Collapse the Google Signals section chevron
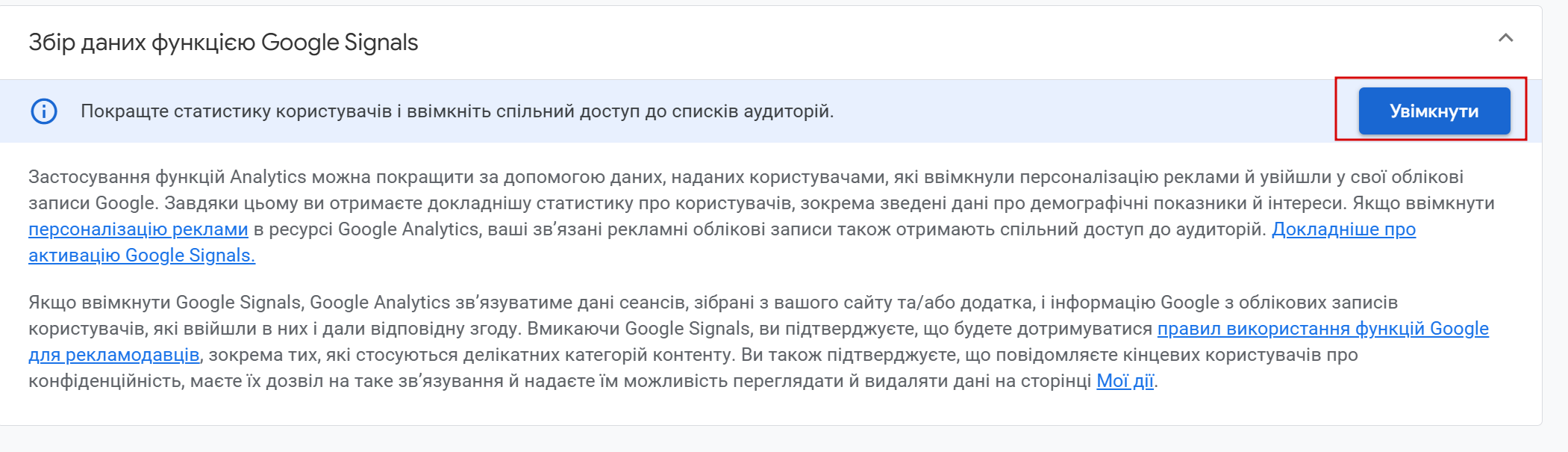The image size is (1568, 452). [x=1505, y=38]
